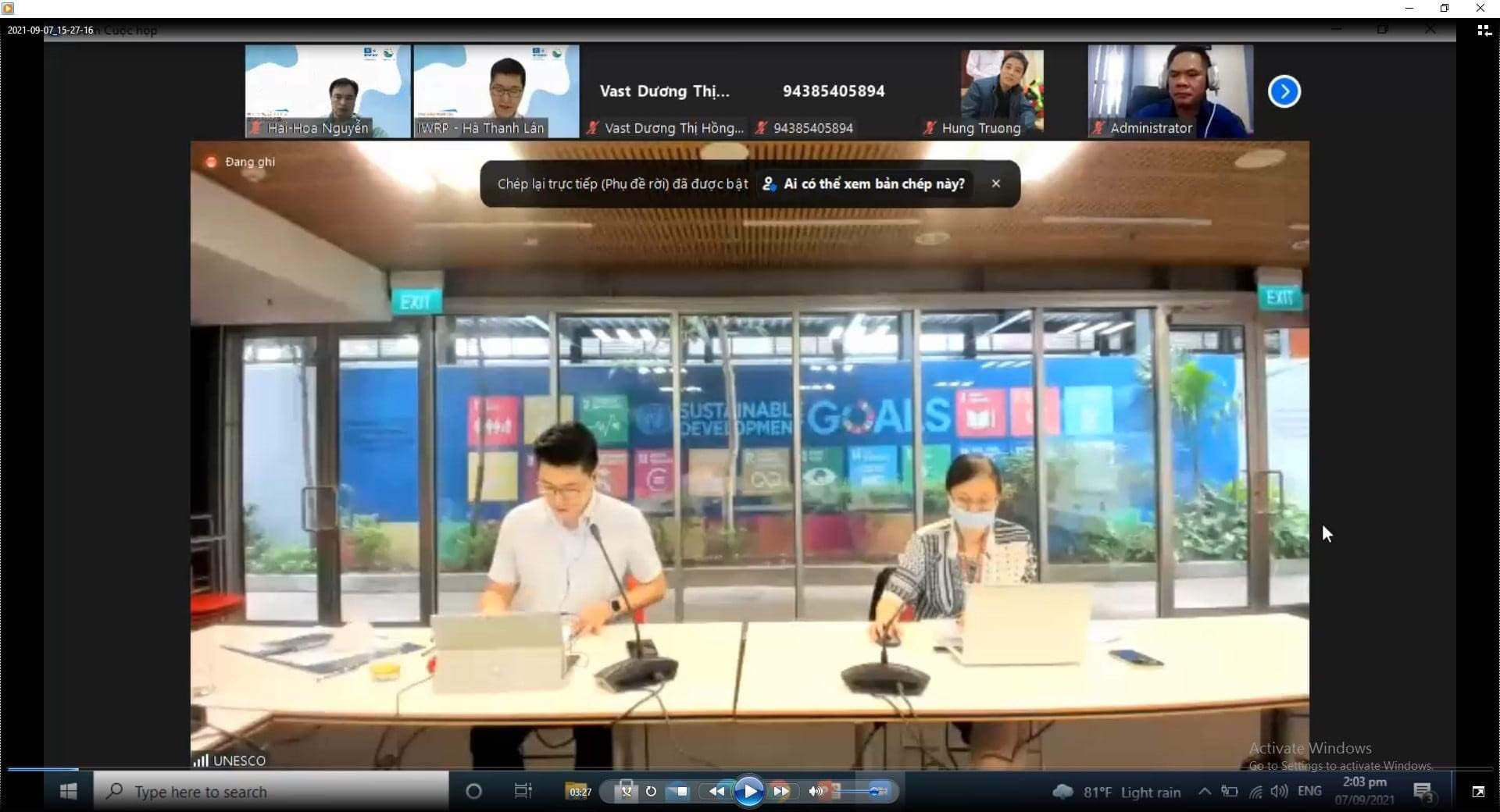Screen dimensions: 1500x812
Task: Mute the player volume speaker icon
Action: pyautogui.click(x=816, y=792)
